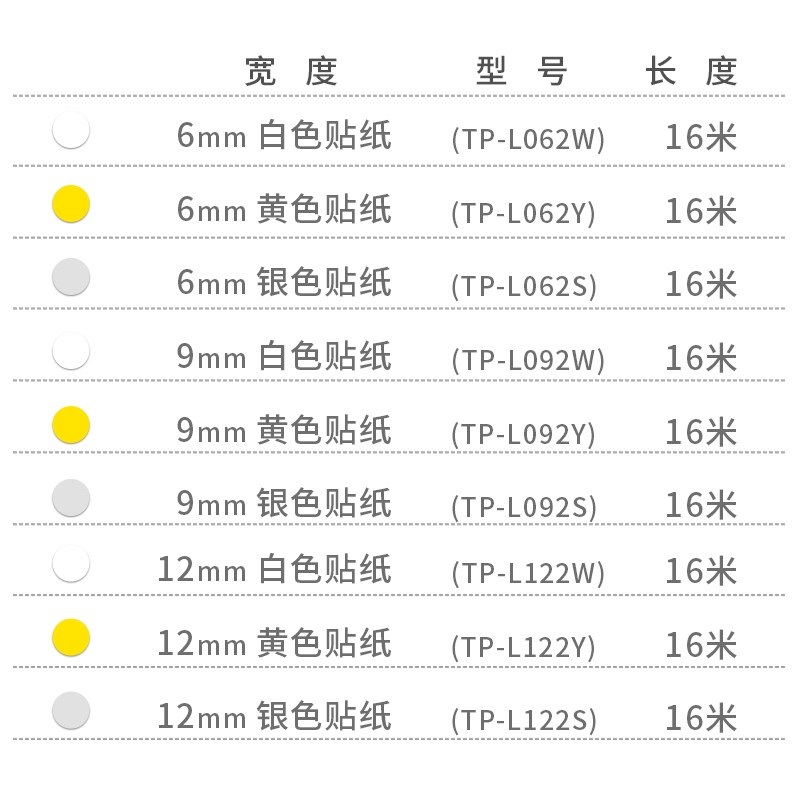Click the 12mm 白色贴纸 label

coord(274,571)
